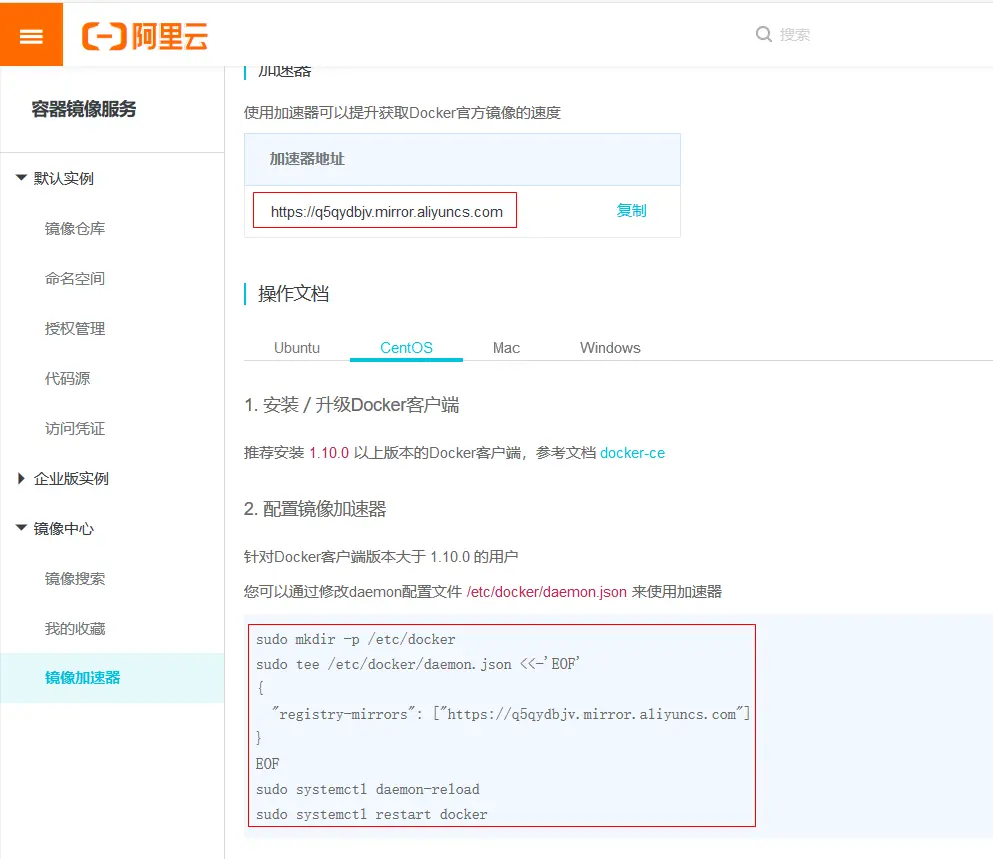Click the Aliyun logo
This screenshot has height=859, width=993.
[x=145, y=36]
